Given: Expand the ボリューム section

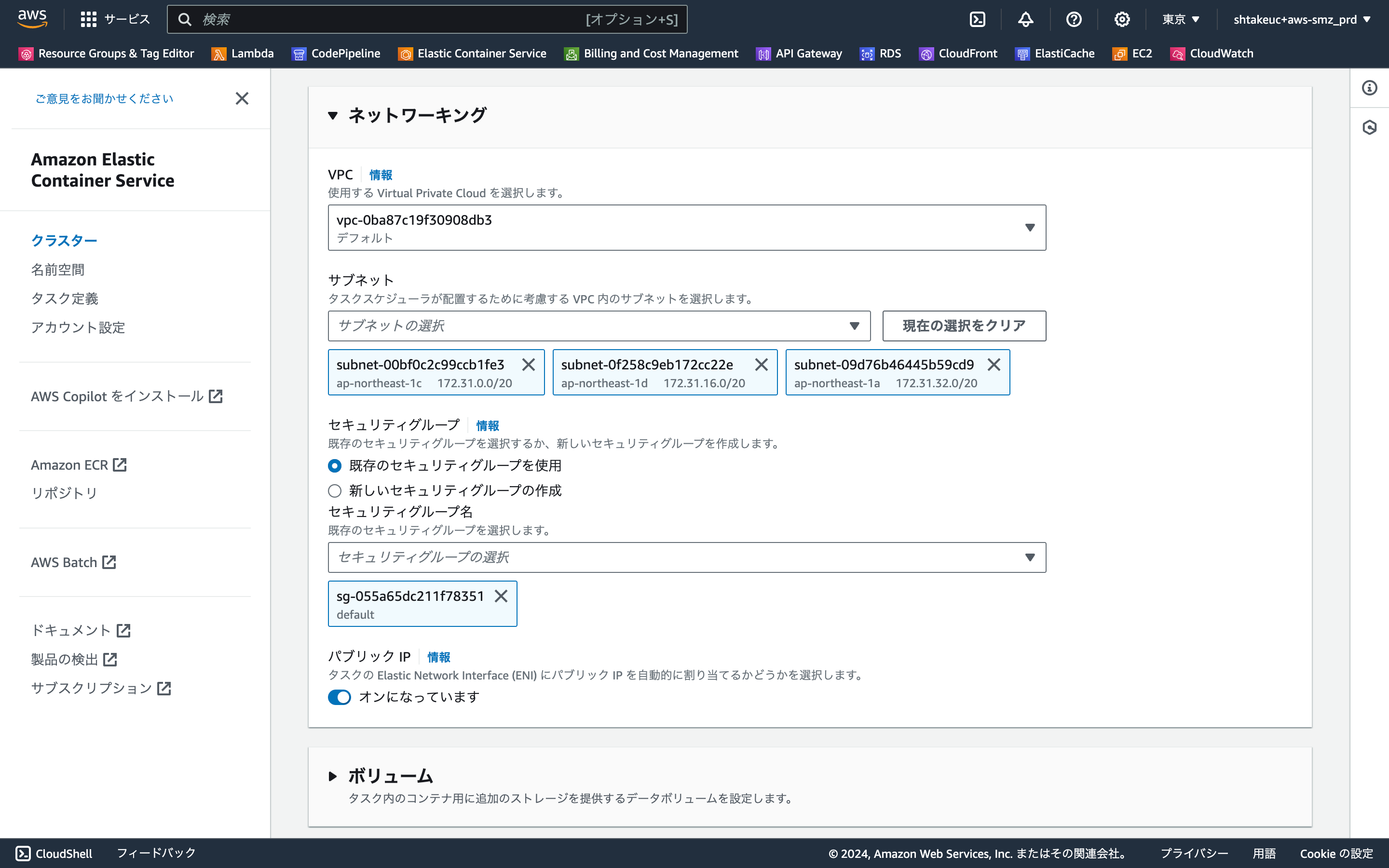Looking at the screenshot, I should (333, 776).
